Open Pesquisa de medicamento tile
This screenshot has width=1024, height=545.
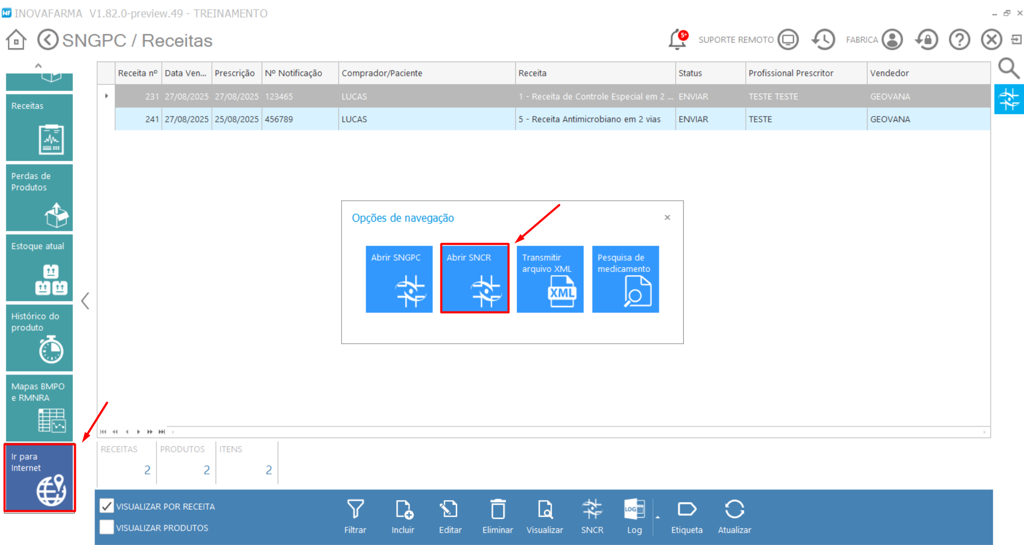pyautogui.click(x=626, y=279)
